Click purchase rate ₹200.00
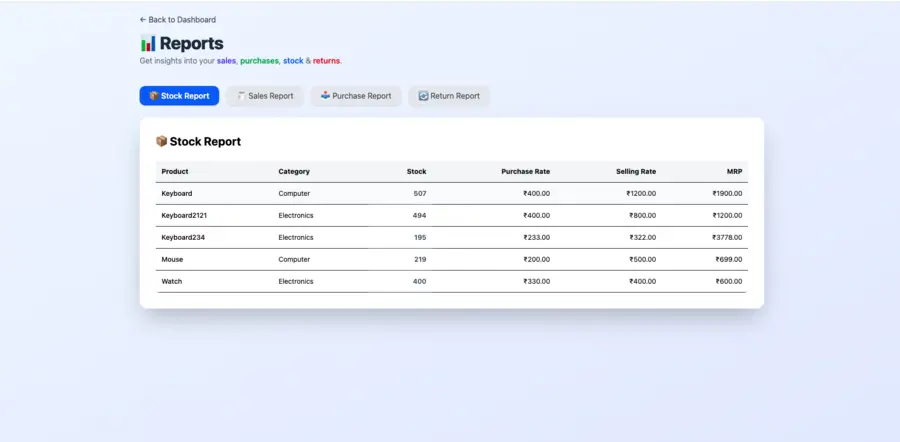Viewport: 900px width, 442px height. tap(537, 259)
